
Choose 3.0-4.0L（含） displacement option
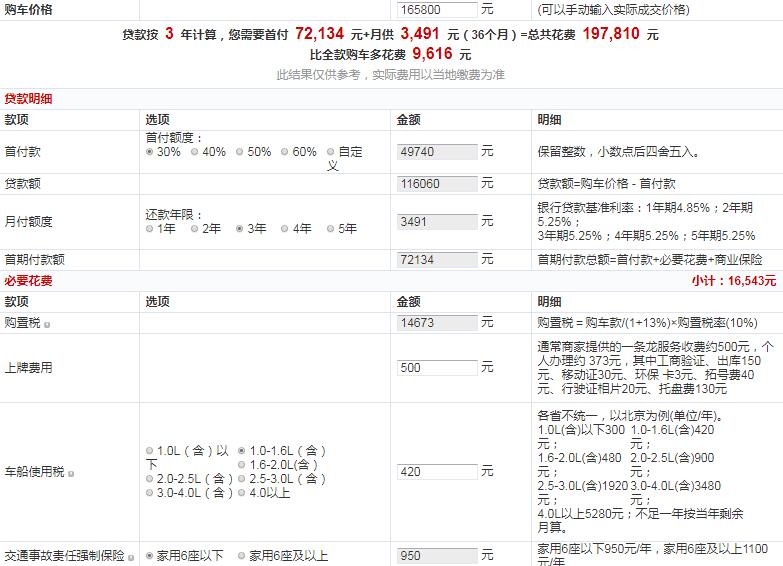(x=149, y=493)
